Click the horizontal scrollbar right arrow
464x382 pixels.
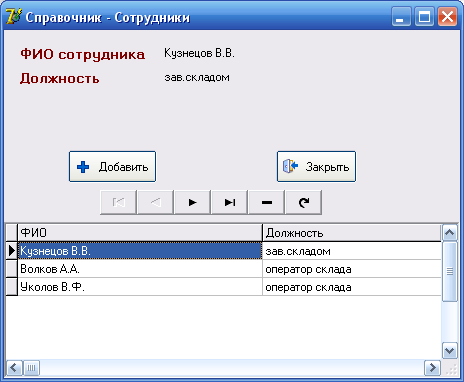(x=432, y=368)
